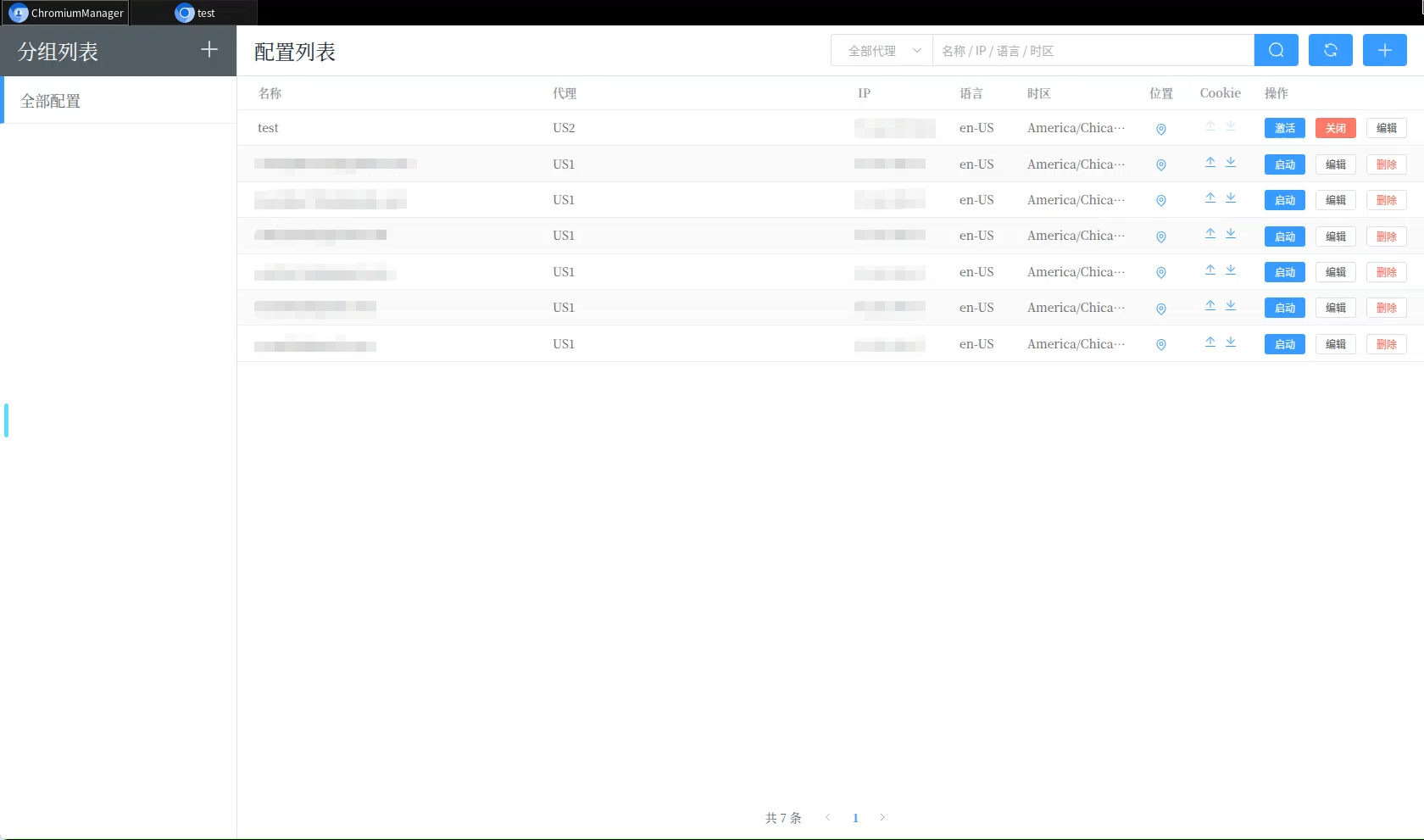Click cookie upload icon in last table row

[x=1210, y=342]
